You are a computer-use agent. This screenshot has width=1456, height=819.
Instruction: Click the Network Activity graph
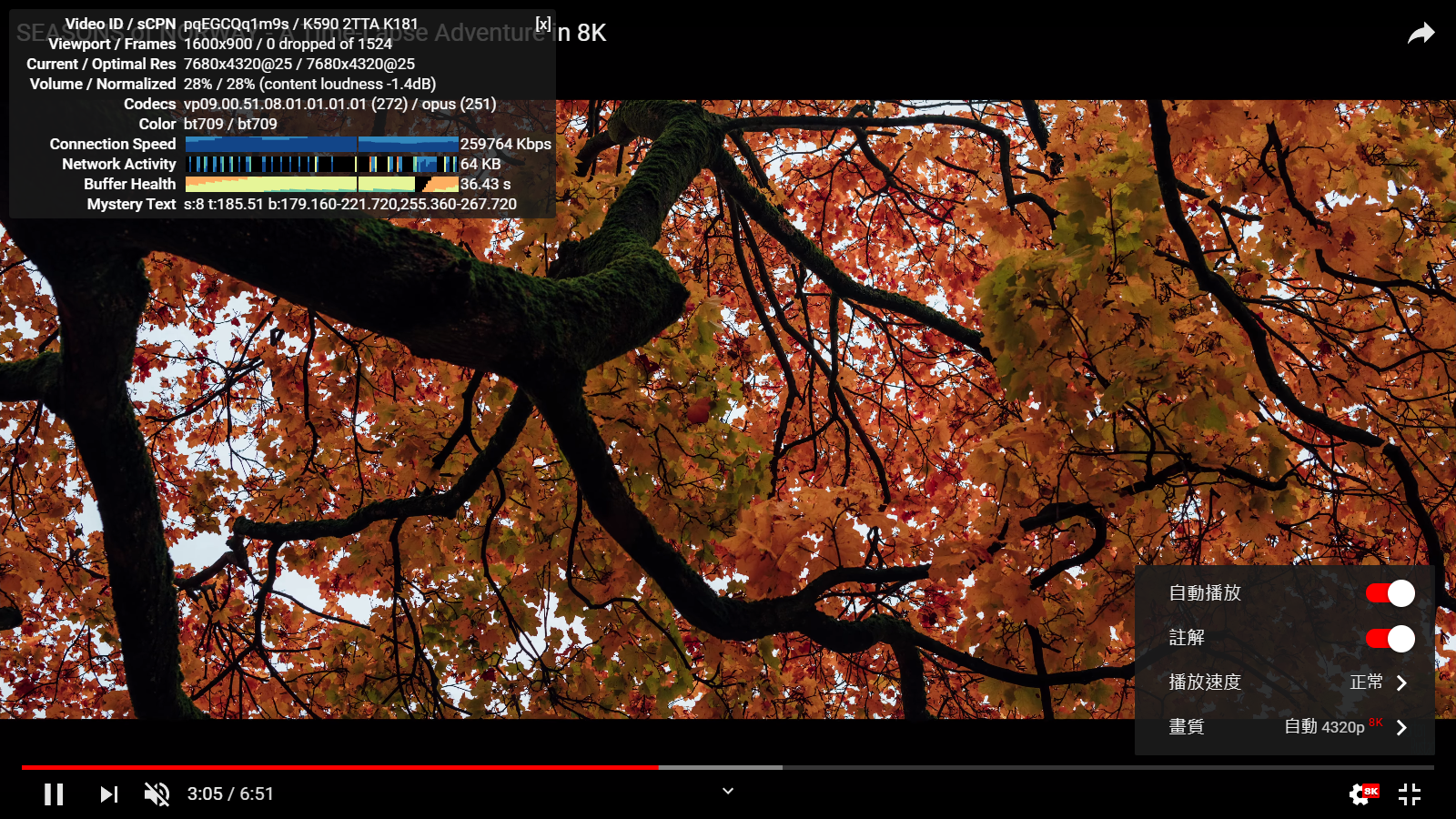[x=321, y=164]
